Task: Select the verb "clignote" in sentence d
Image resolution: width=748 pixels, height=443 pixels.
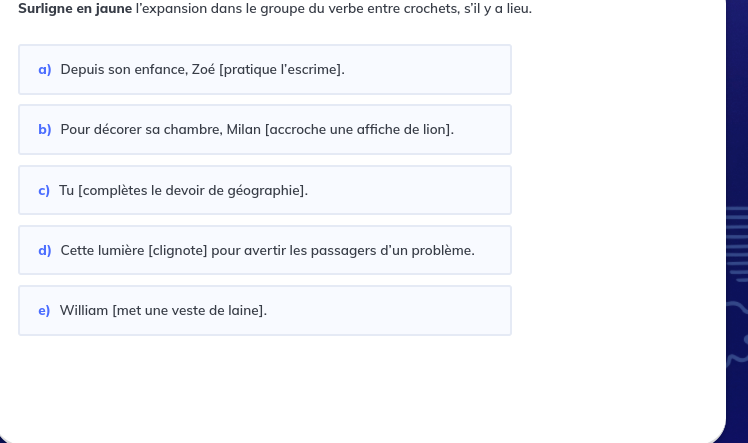Action: pyautogui.click(x=179, y=250)
